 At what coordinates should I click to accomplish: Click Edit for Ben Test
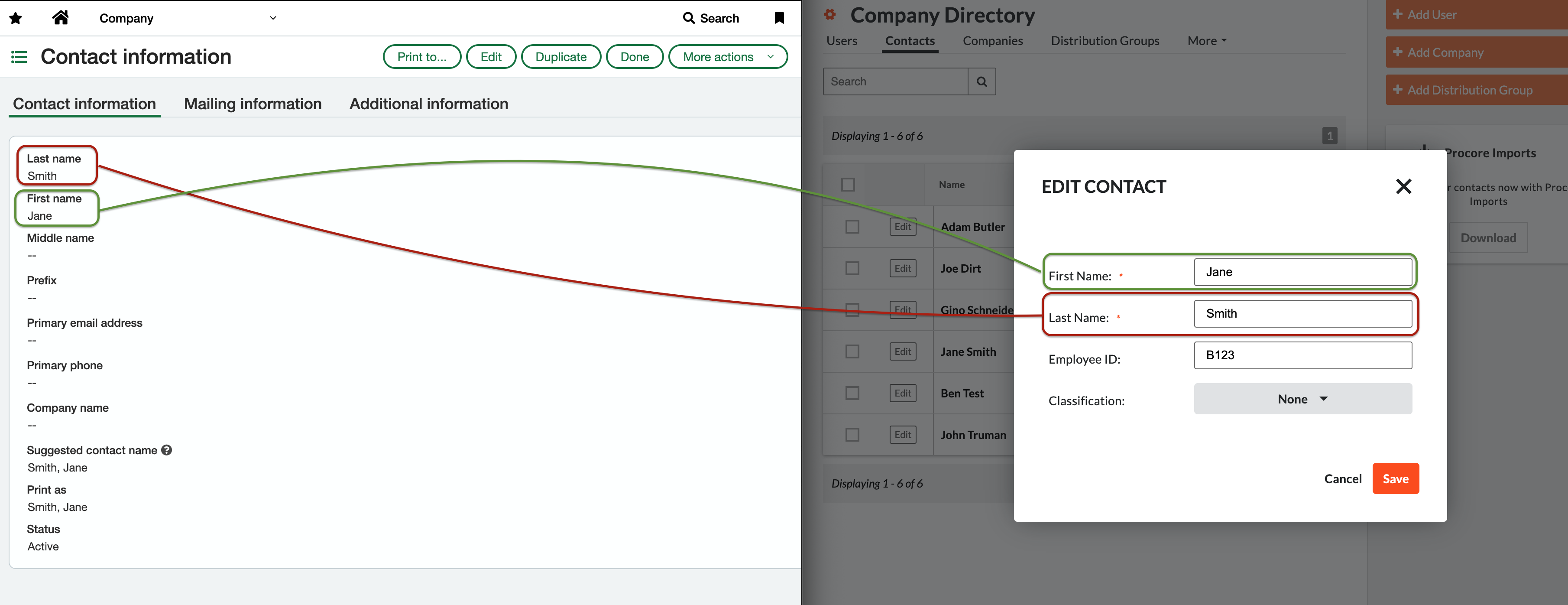click(903, 393)
